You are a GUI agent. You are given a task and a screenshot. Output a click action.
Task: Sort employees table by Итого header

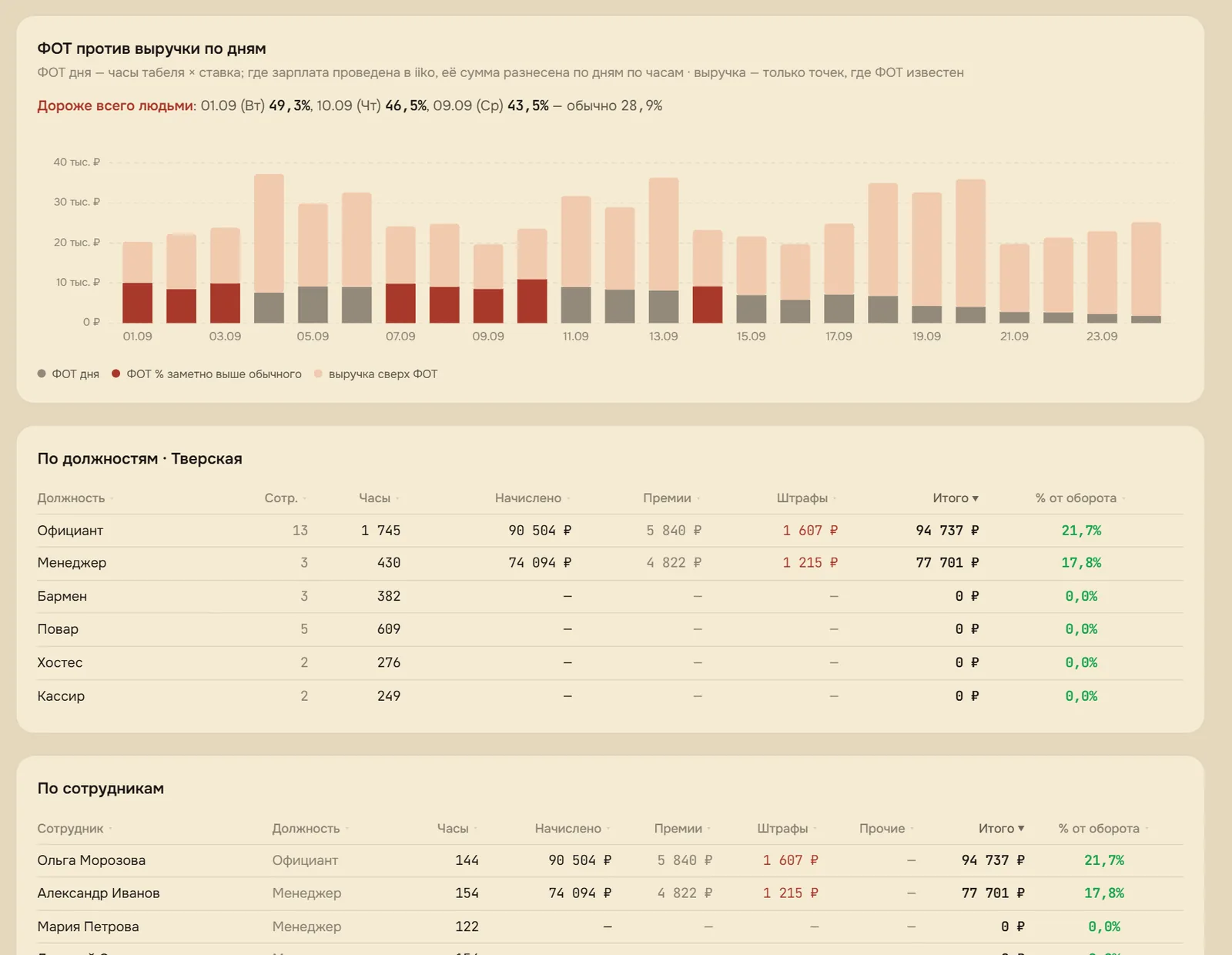pos(1001,829)
